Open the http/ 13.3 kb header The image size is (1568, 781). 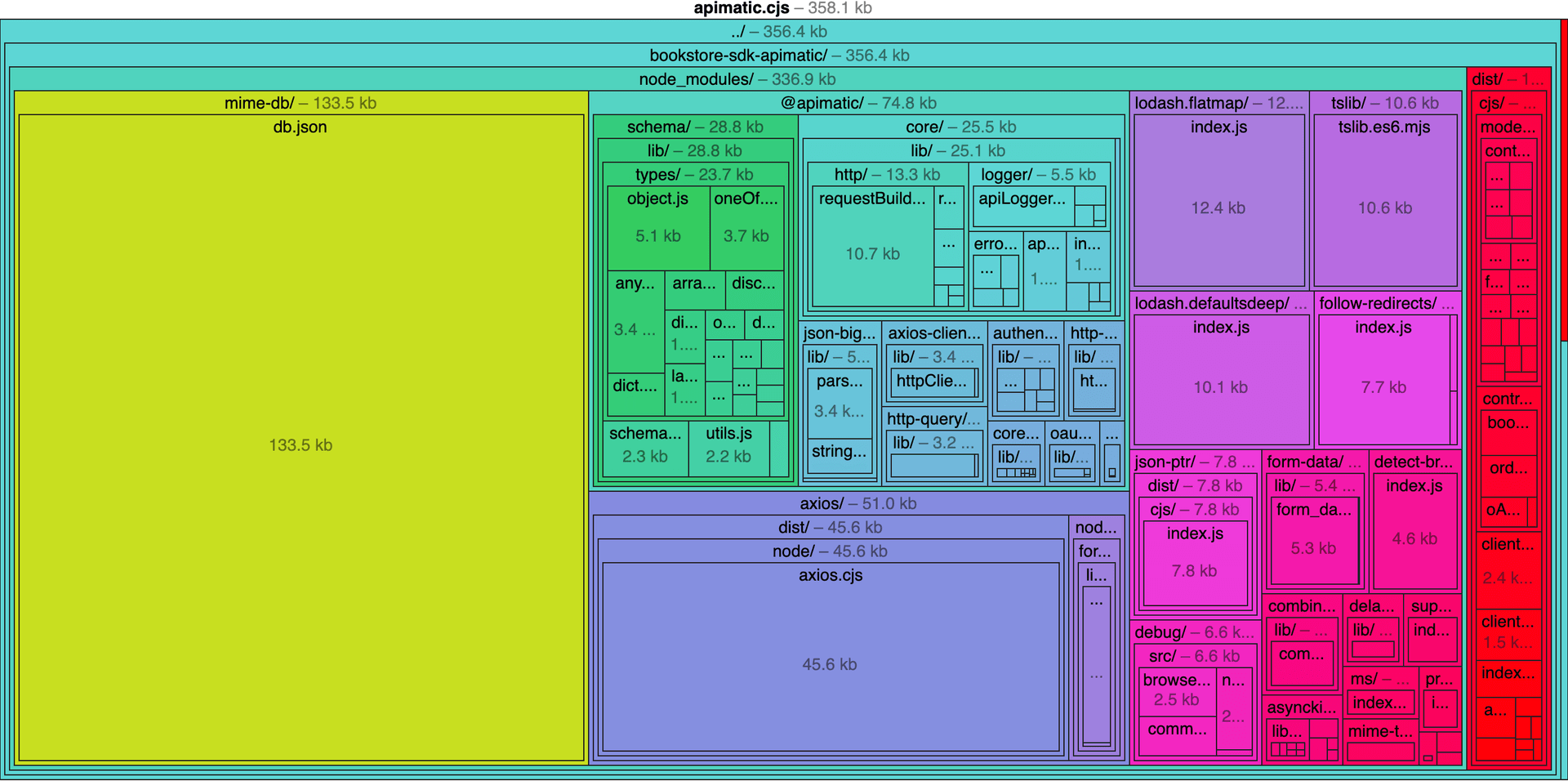click(887, 175)
